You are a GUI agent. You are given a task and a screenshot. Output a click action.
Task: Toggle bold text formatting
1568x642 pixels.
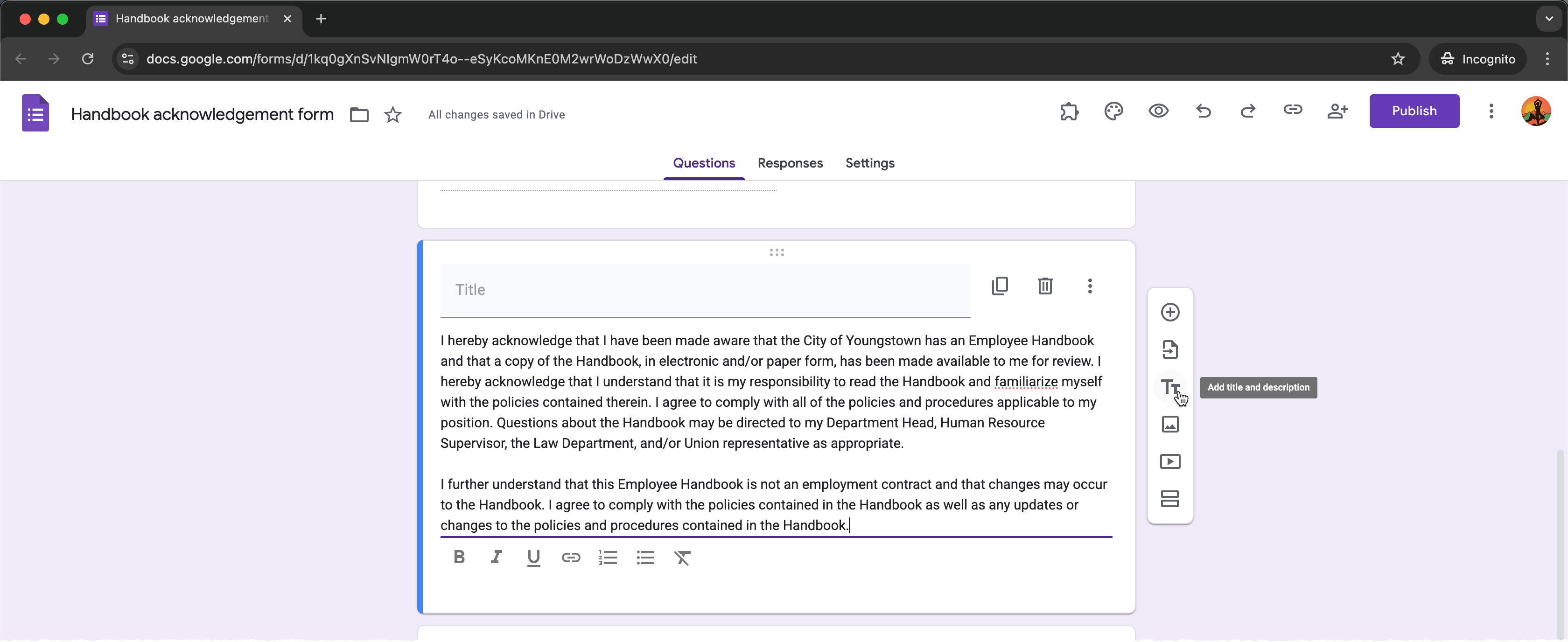459,557
